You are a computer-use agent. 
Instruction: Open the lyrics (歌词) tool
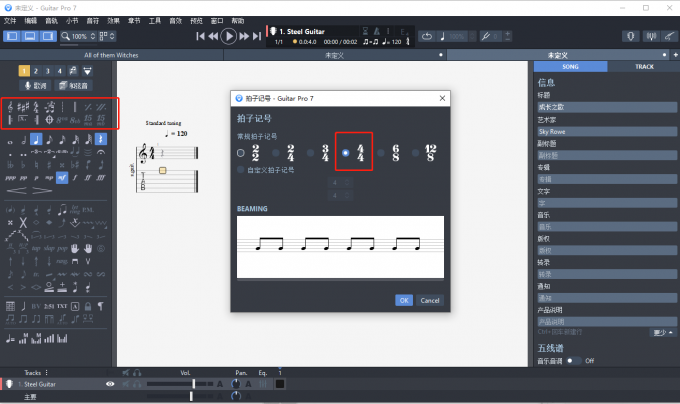pos(34,86)
